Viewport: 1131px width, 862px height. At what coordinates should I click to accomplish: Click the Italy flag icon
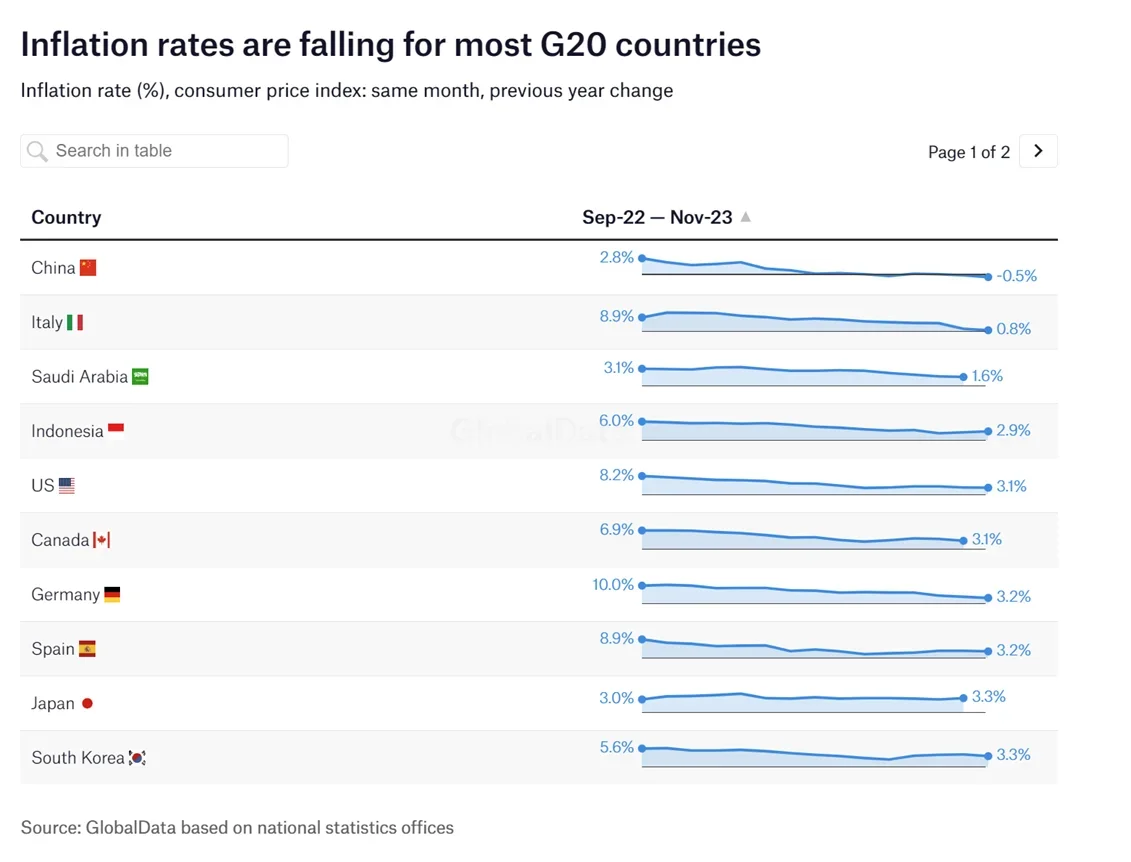(x=75, y=322)
